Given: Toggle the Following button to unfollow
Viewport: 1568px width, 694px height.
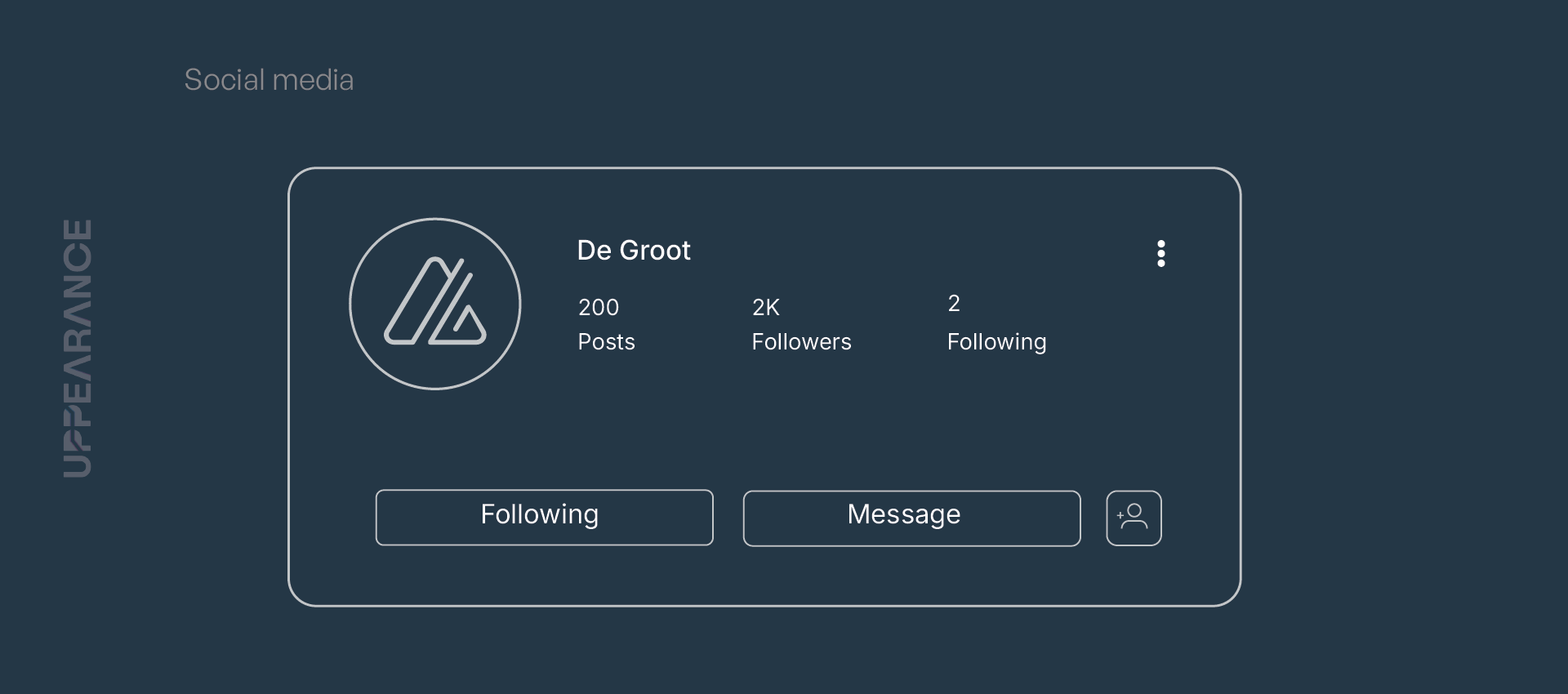Looking at the screenshot, I should (x=544, y=517).
